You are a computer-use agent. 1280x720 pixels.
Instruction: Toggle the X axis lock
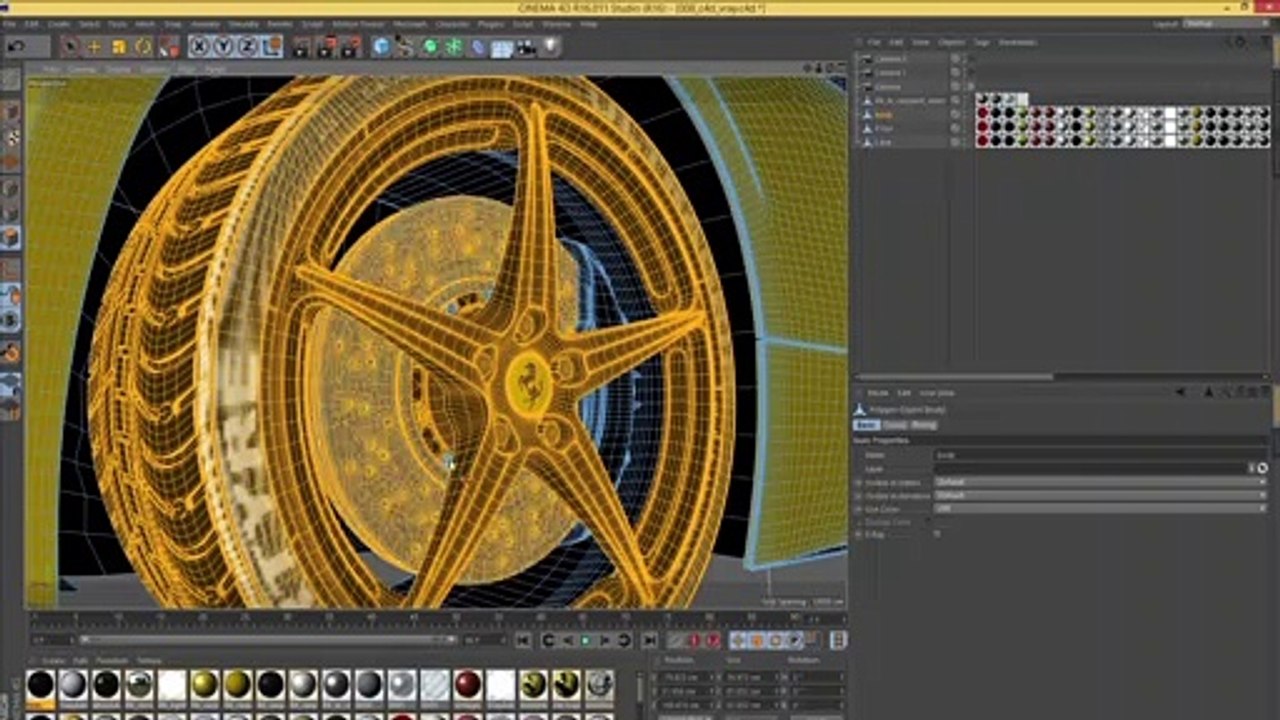(199, 46)
